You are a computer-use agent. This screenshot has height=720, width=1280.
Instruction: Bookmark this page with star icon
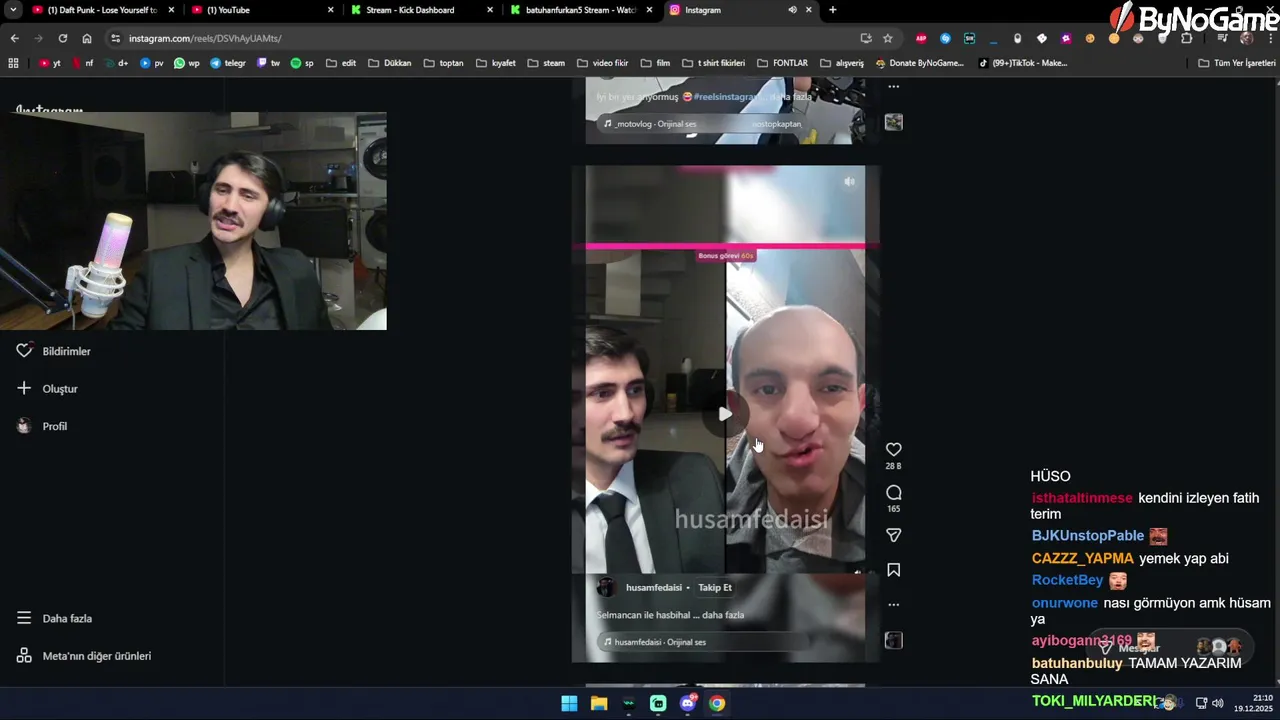(888, 38)
